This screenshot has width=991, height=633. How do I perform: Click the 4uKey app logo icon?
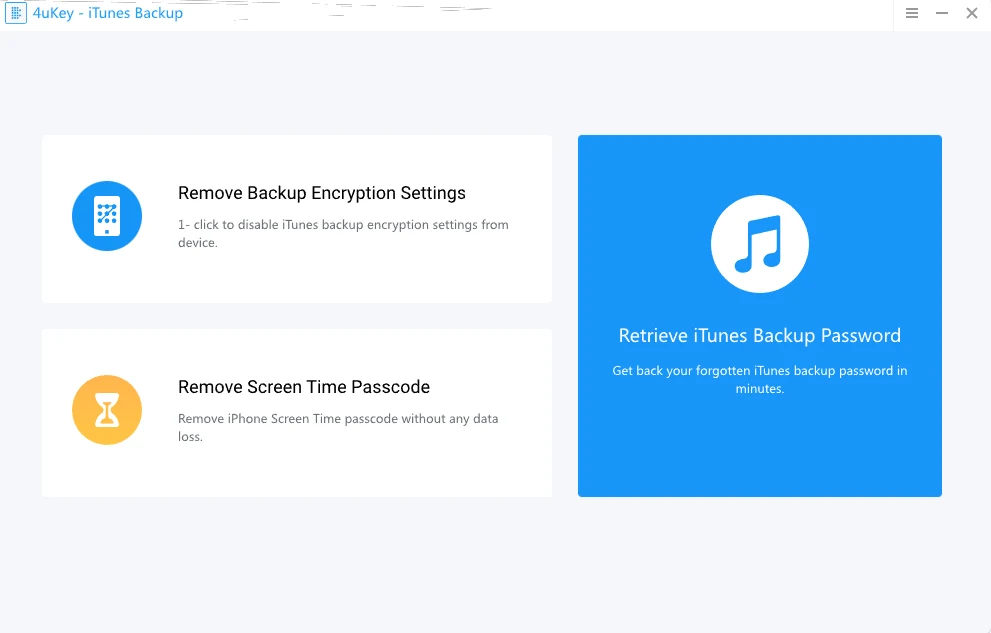coord(16,13)
